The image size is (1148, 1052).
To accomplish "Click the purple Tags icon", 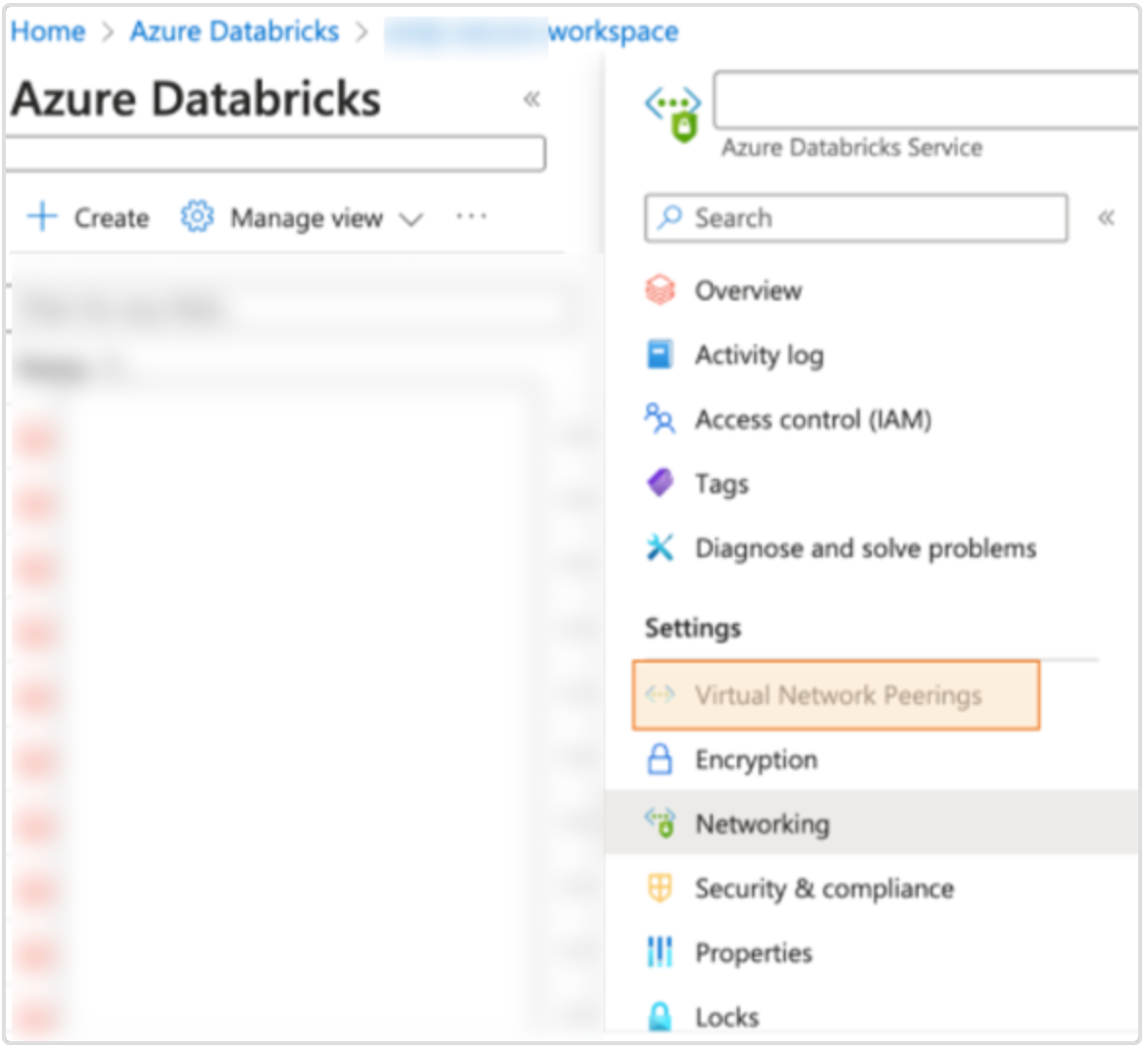I will (x=660, y=483).
